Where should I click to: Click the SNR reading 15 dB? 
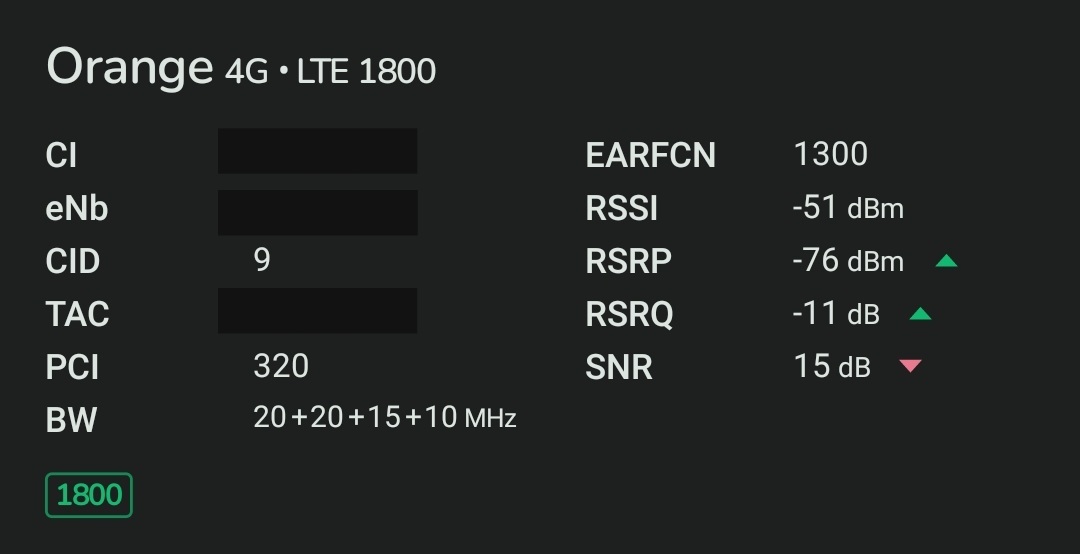click(832, 366)
